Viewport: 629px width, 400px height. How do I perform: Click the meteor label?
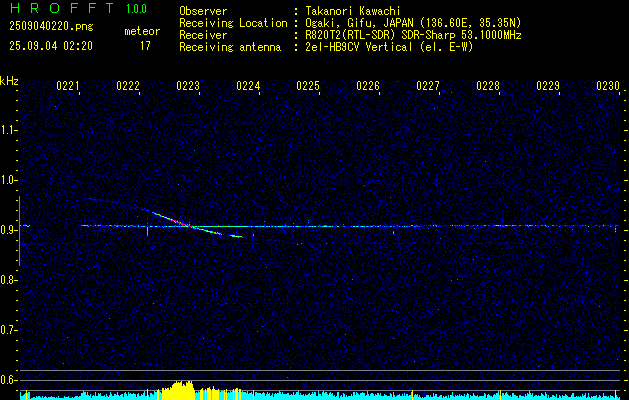click(142, 31)
